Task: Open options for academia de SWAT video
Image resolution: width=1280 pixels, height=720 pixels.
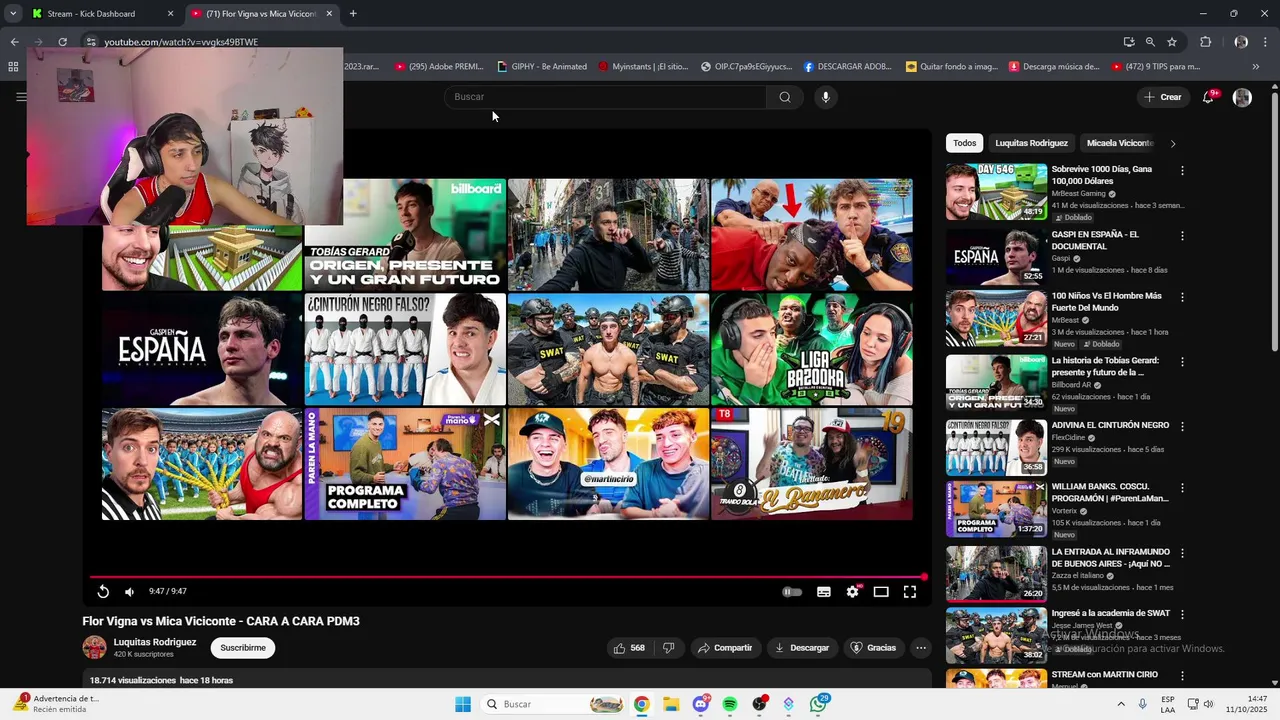Action: (x=1182, y=614)
